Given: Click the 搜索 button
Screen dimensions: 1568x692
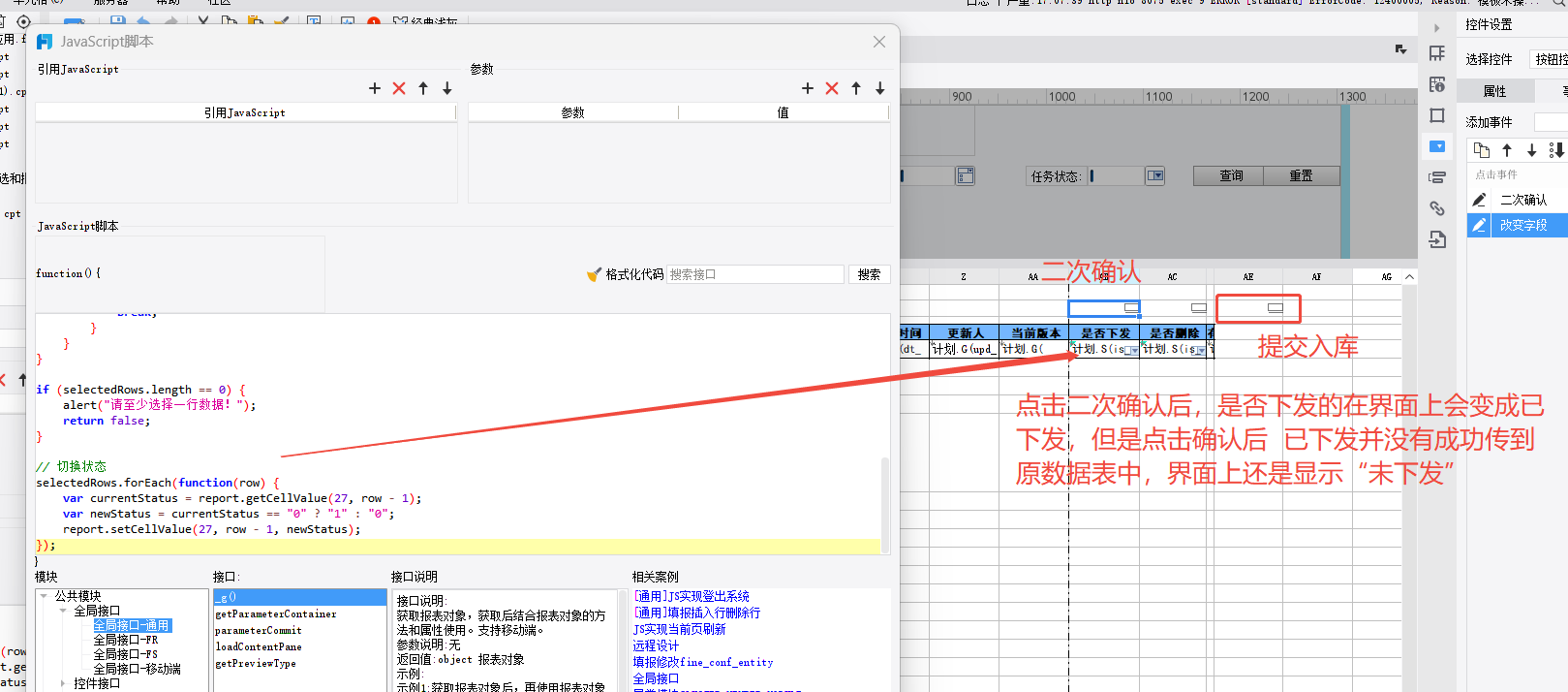Looking at the screenshot, I should pyautogui.click(x=869, y=274).
